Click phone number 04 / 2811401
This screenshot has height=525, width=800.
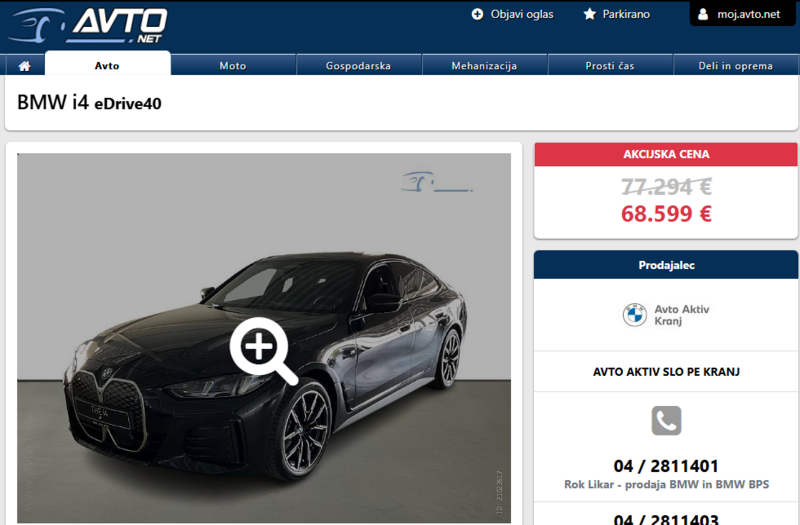tap(666, 466)
